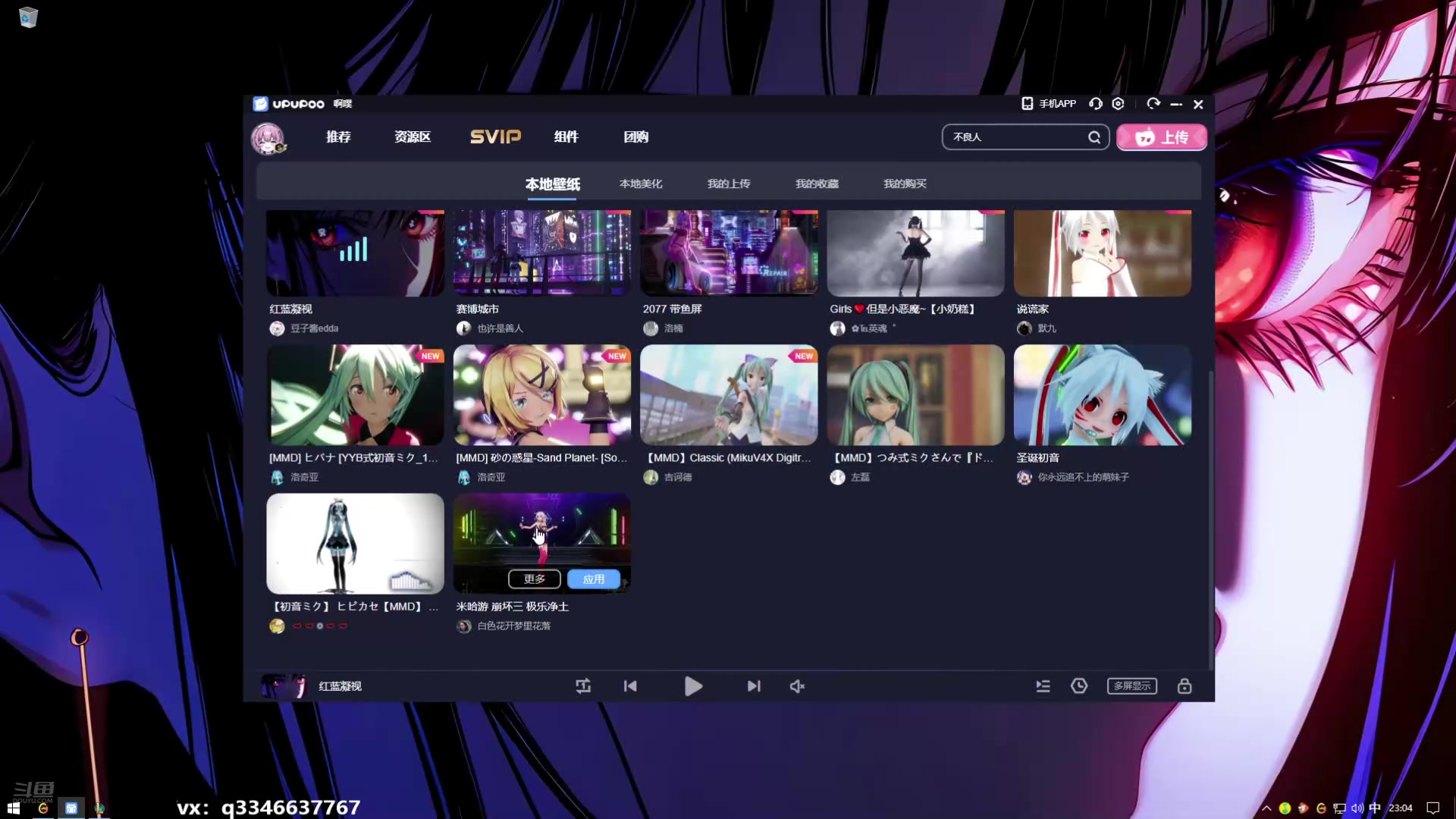Open the Windows notification center
This screenshot has height=819, width=1456.
tap(1432, 808)
